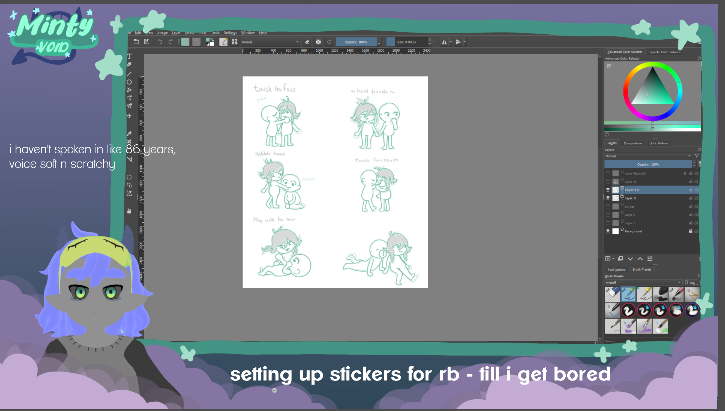The height and width of the screenshot is (411, 725).
Task: Open the brush editor icon
Action: click(223, 42)
